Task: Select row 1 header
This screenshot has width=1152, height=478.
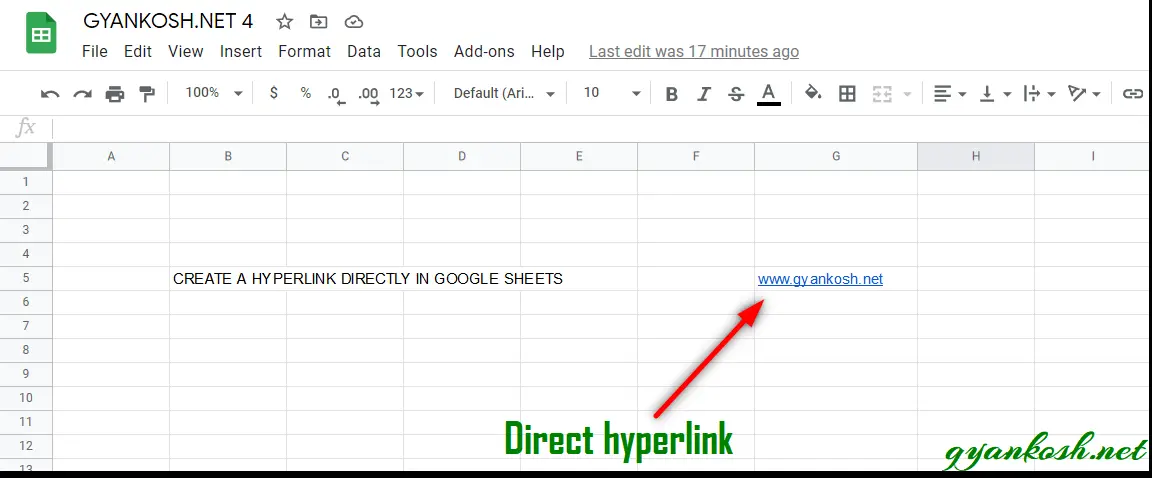Action: tap(26, 182)
